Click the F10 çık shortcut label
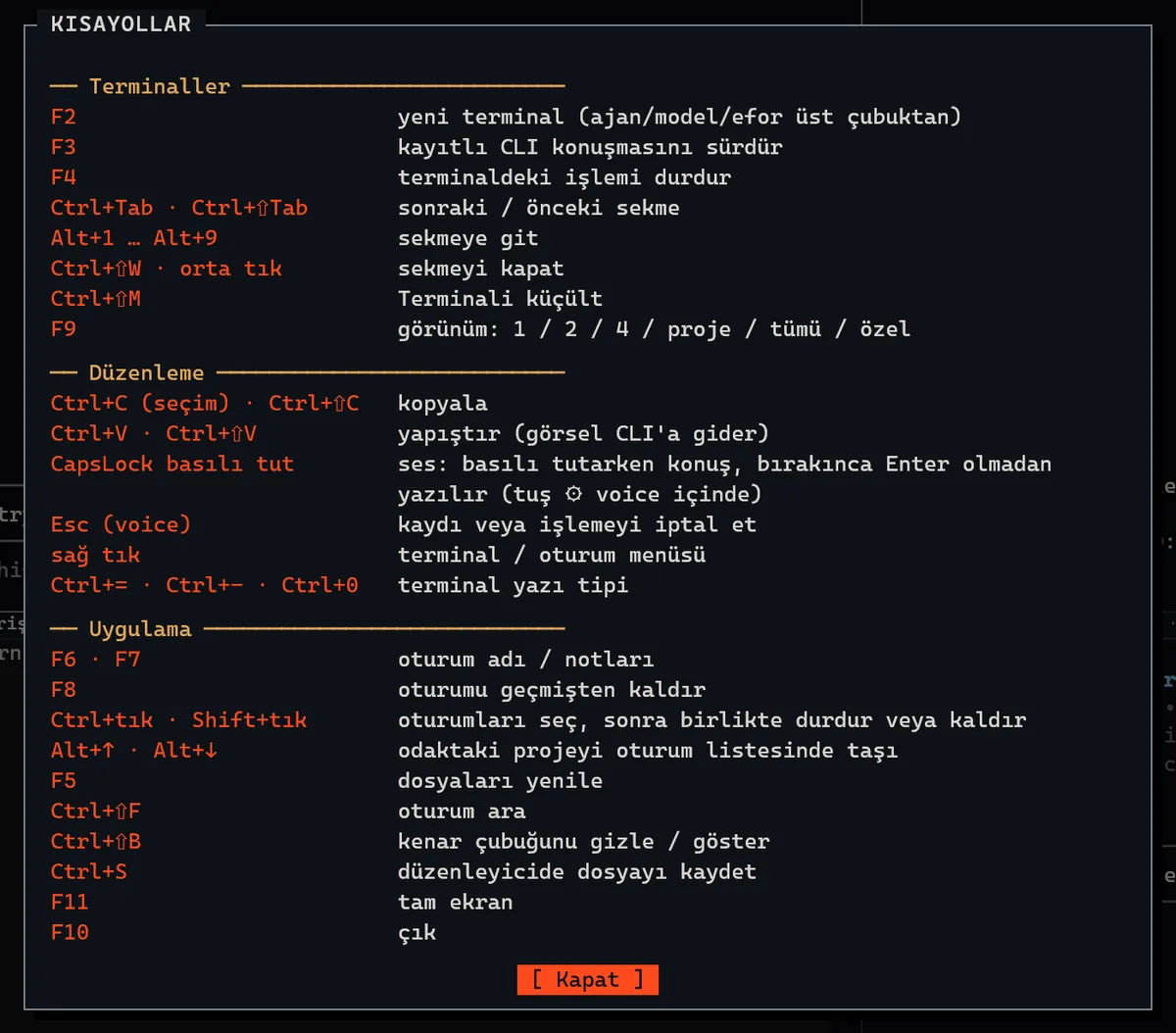The height and width of the screenshot is (1033, 1176). (70, 932)
